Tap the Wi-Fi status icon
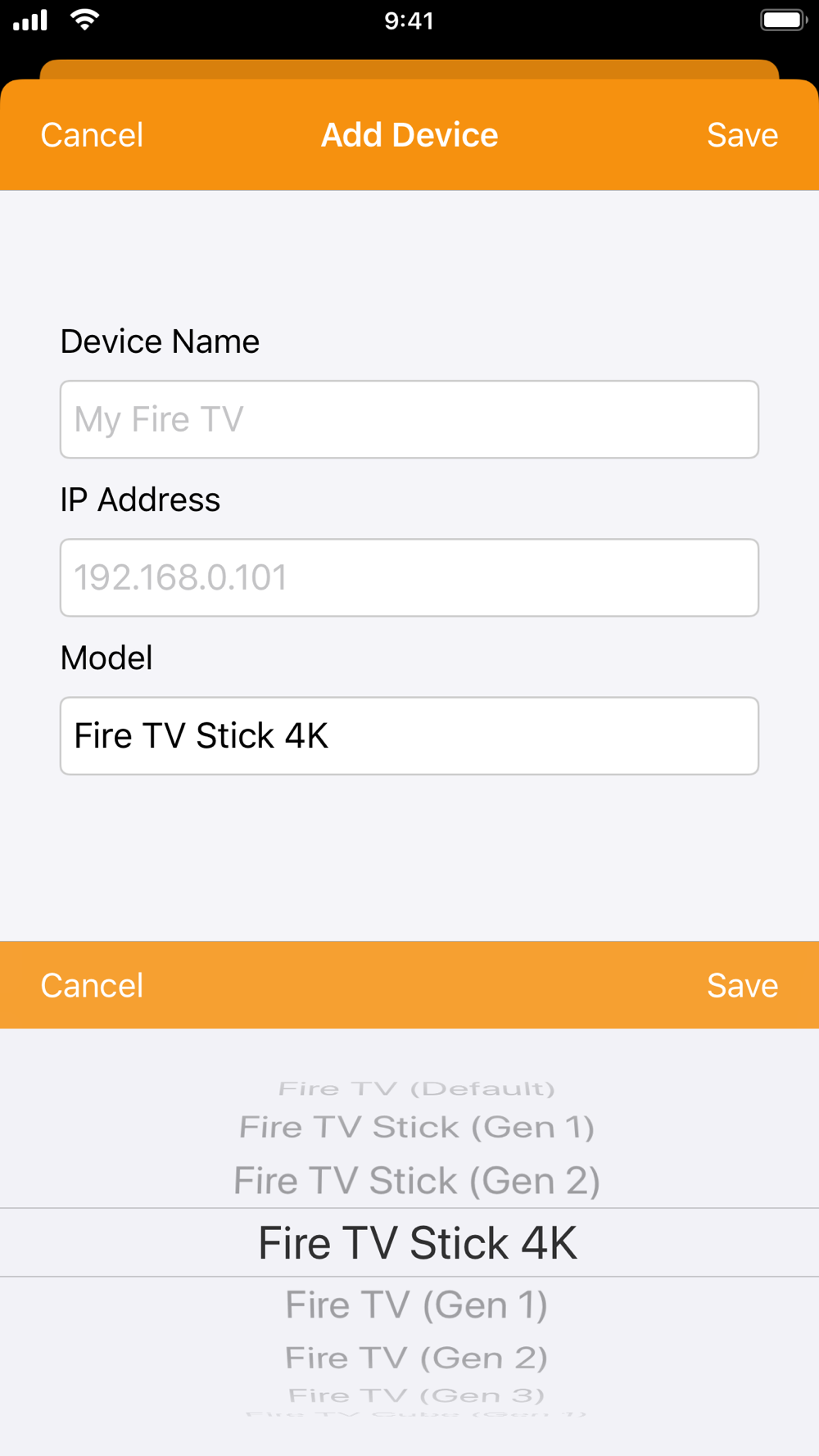Image resolution: width=819 pixels, height=1456 pixels. coord(84,20)
